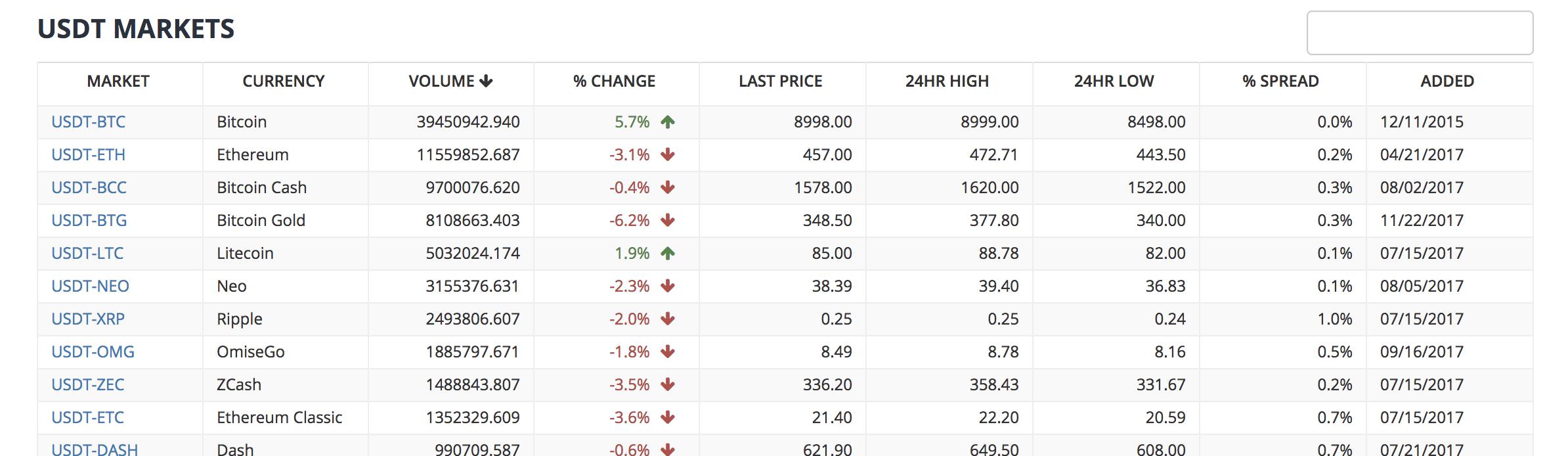Viewport: 1568px width, 456px height.
Task: Click Neo's red down change arrow
Action: coord(668,286)
